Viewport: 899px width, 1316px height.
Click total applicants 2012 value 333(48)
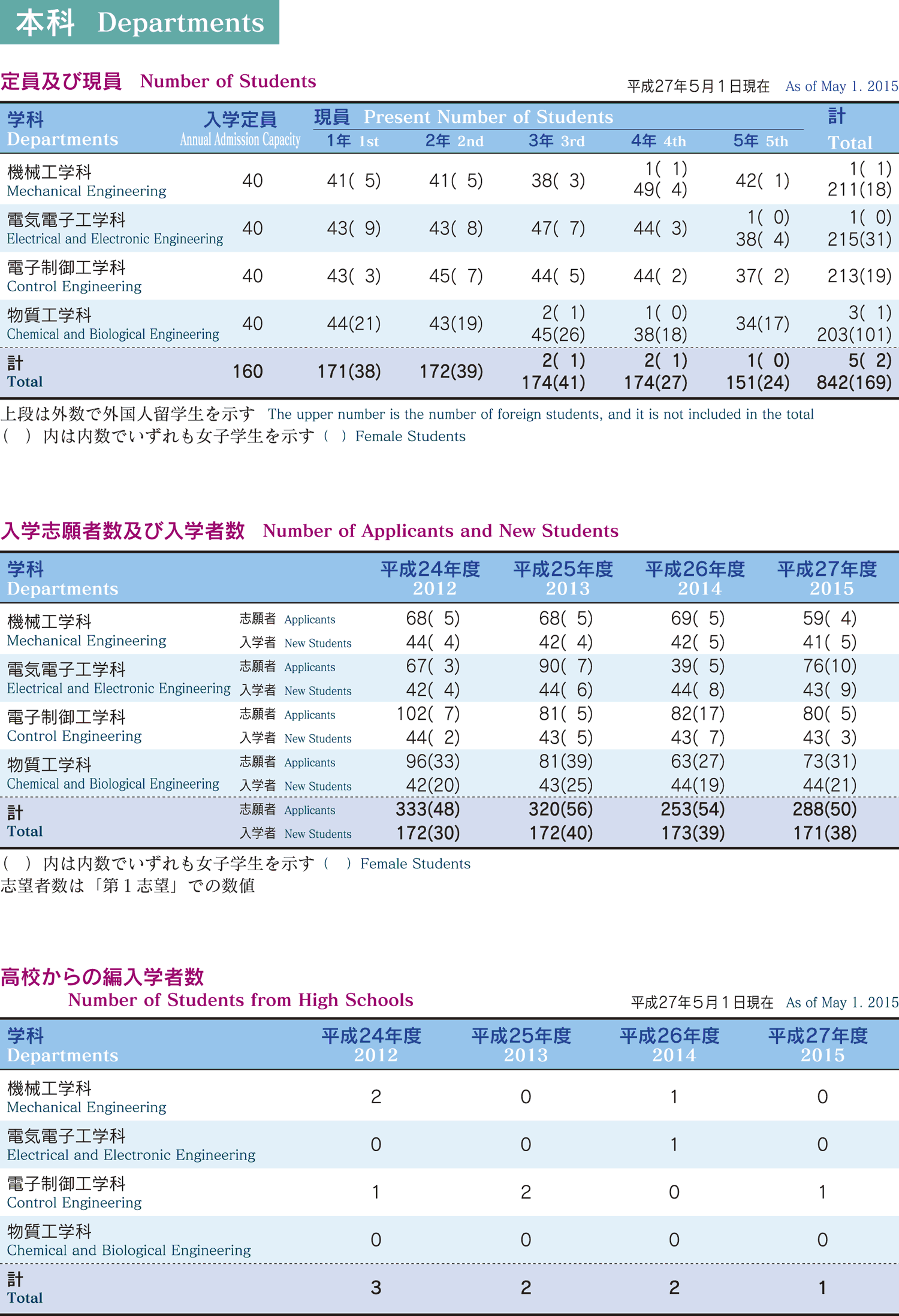pos(428,809)
